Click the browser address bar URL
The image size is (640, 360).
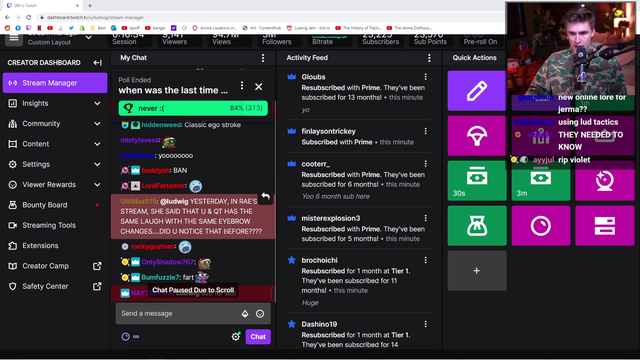[x=95, y=18]
